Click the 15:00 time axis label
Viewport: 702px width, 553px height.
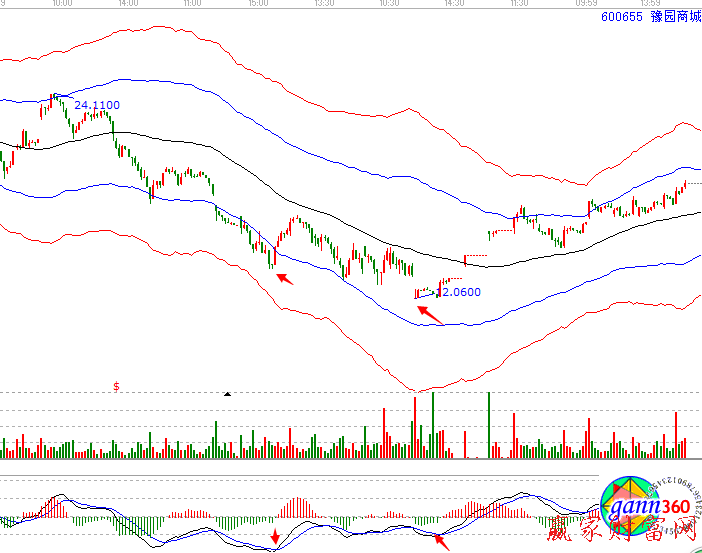[x=258, y=4]
